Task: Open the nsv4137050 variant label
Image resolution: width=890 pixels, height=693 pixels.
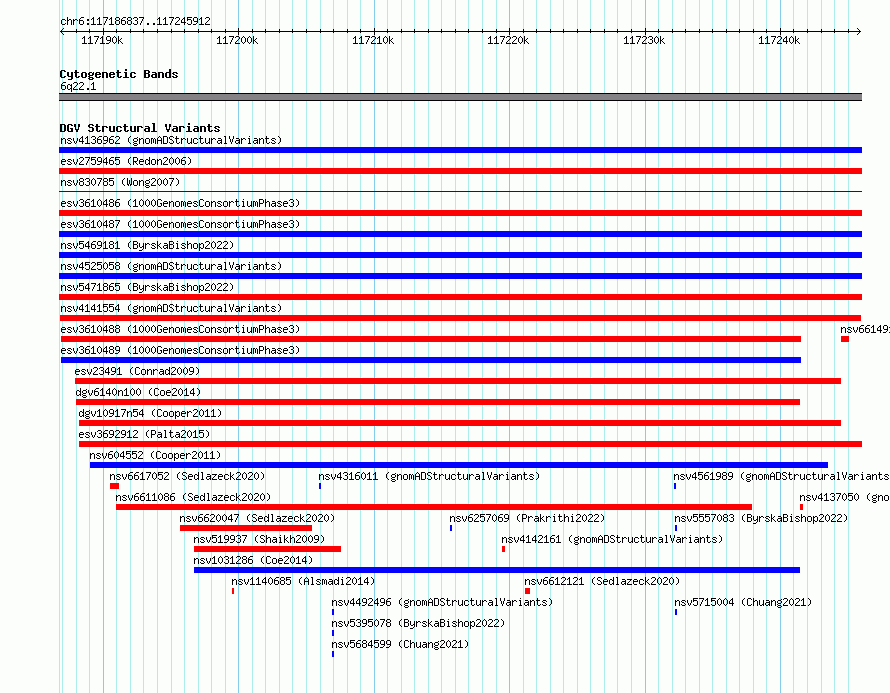Action: point(844,497)
